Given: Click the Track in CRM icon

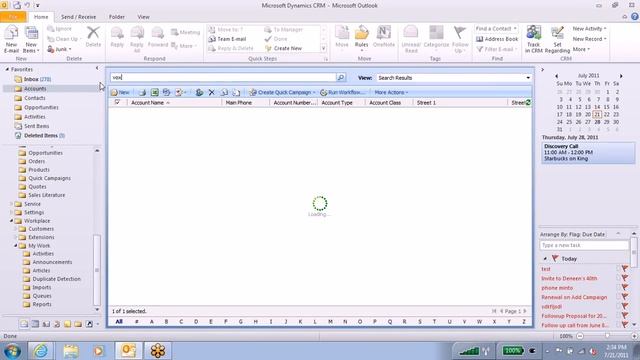Looking at the screenshot, I should [x=533, y=33].
